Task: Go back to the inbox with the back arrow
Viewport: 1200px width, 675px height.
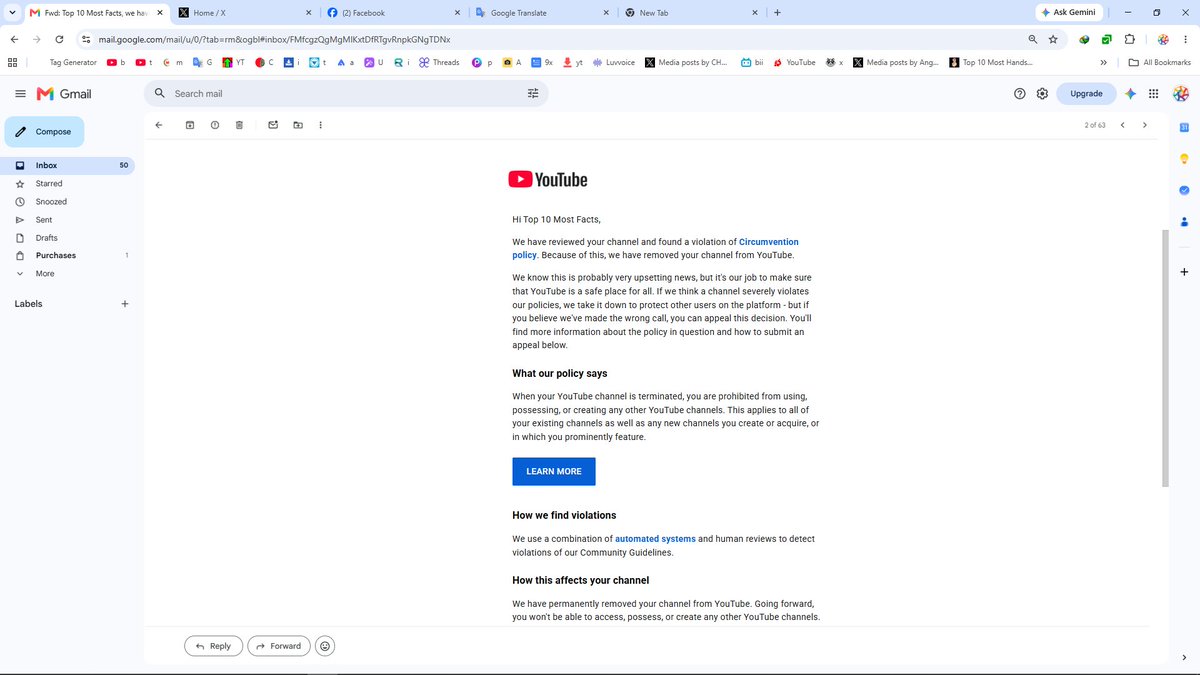Action: coord(158,125)
